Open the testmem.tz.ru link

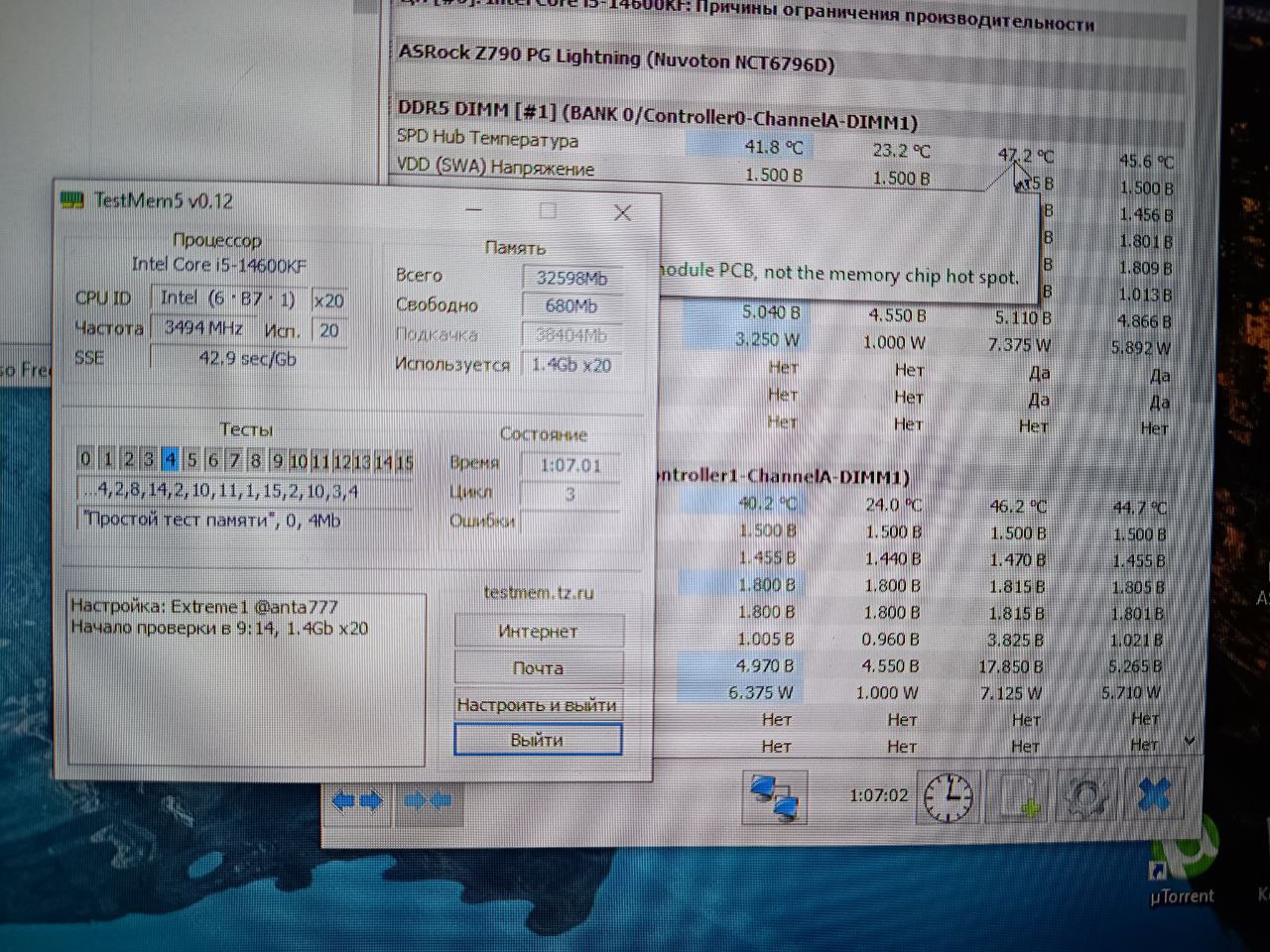[x=539, y=593]
